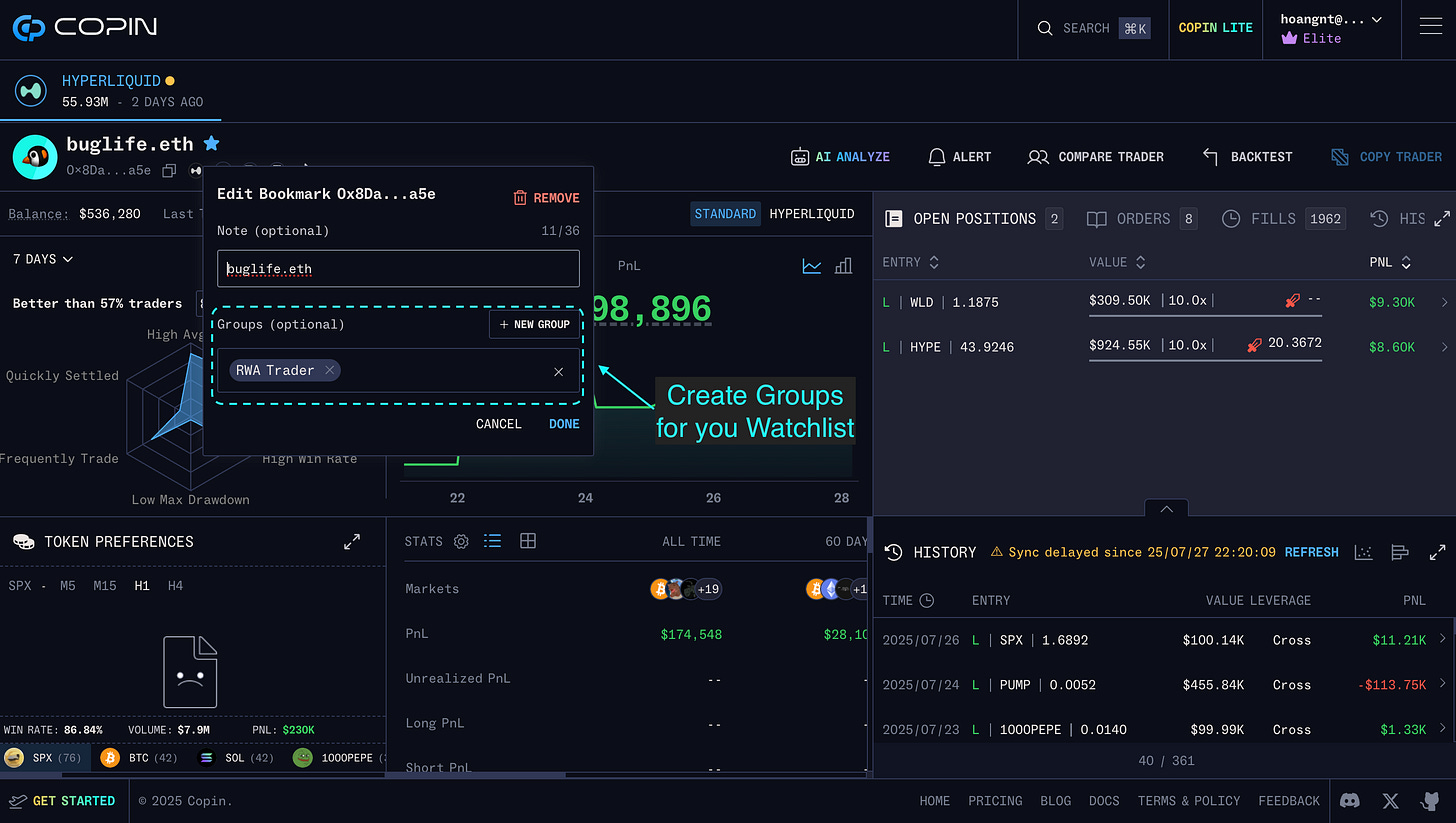Open the search box
This screenshot has width=1456, height=823.
1093,28
